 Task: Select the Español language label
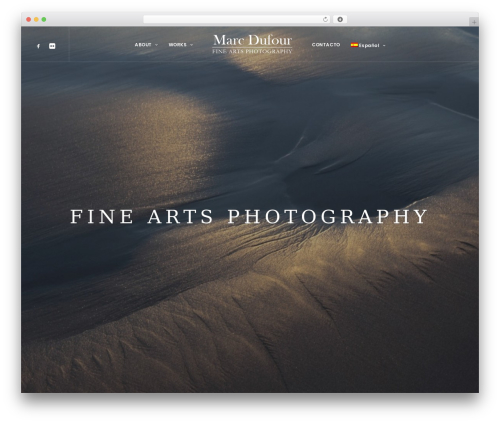369,45
